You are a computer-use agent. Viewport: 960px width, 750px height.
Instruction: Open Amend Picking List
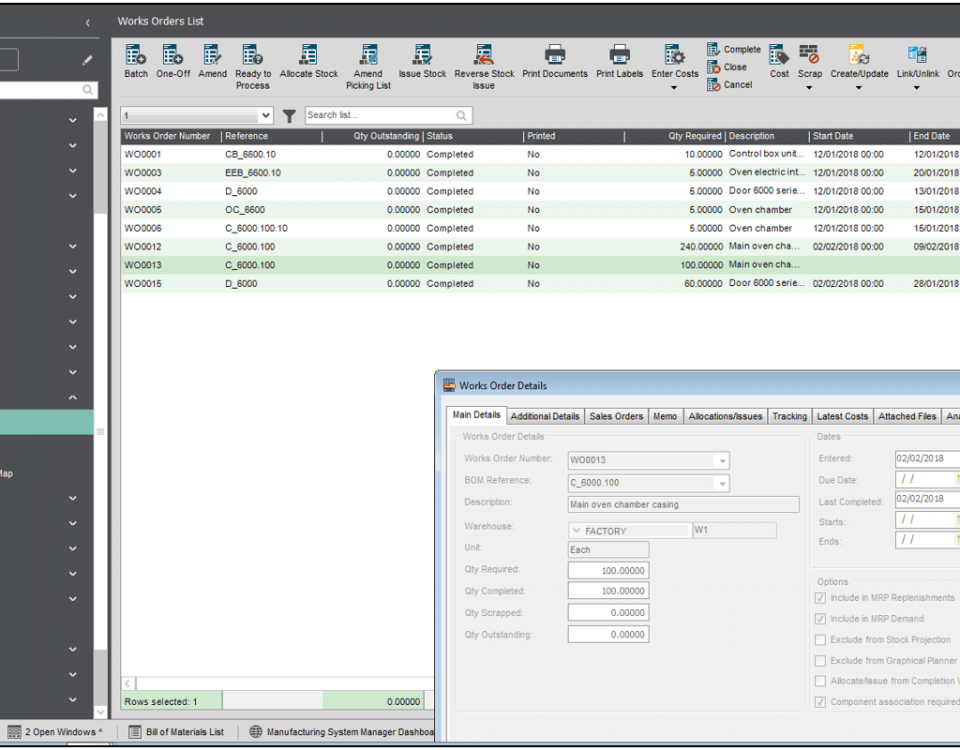click(x=368, y=55)
